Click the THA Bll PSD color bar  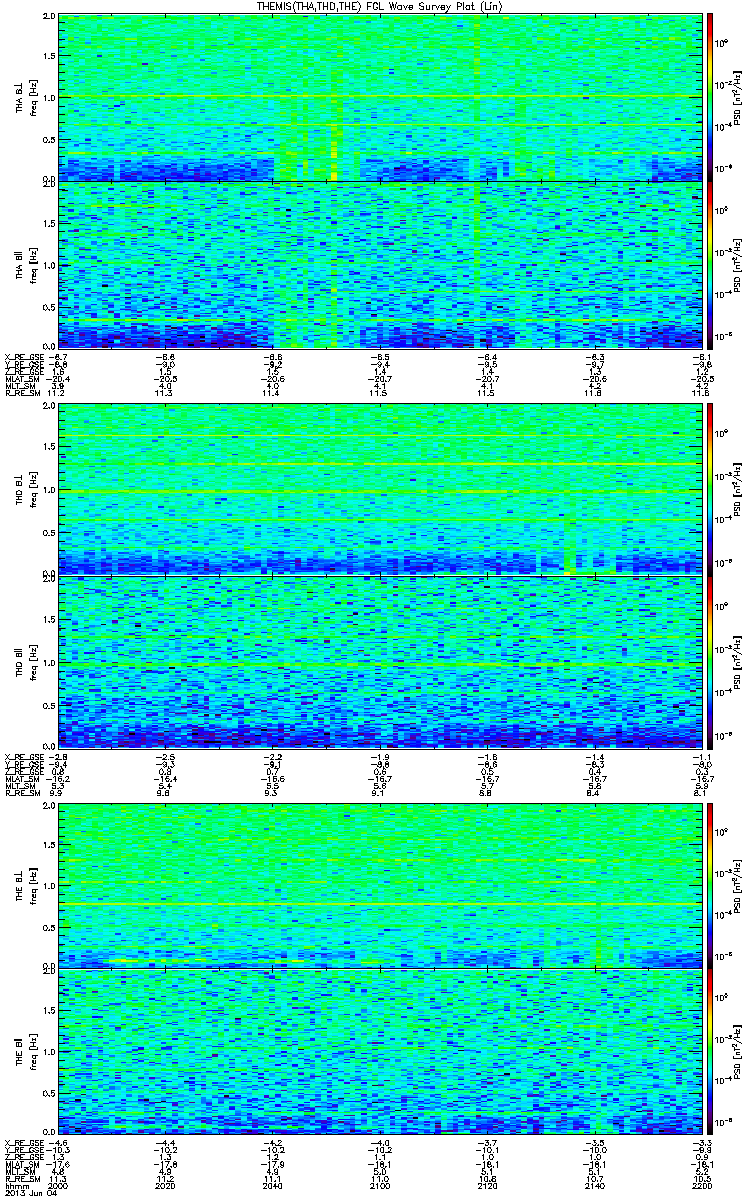(x=710, y=266)
